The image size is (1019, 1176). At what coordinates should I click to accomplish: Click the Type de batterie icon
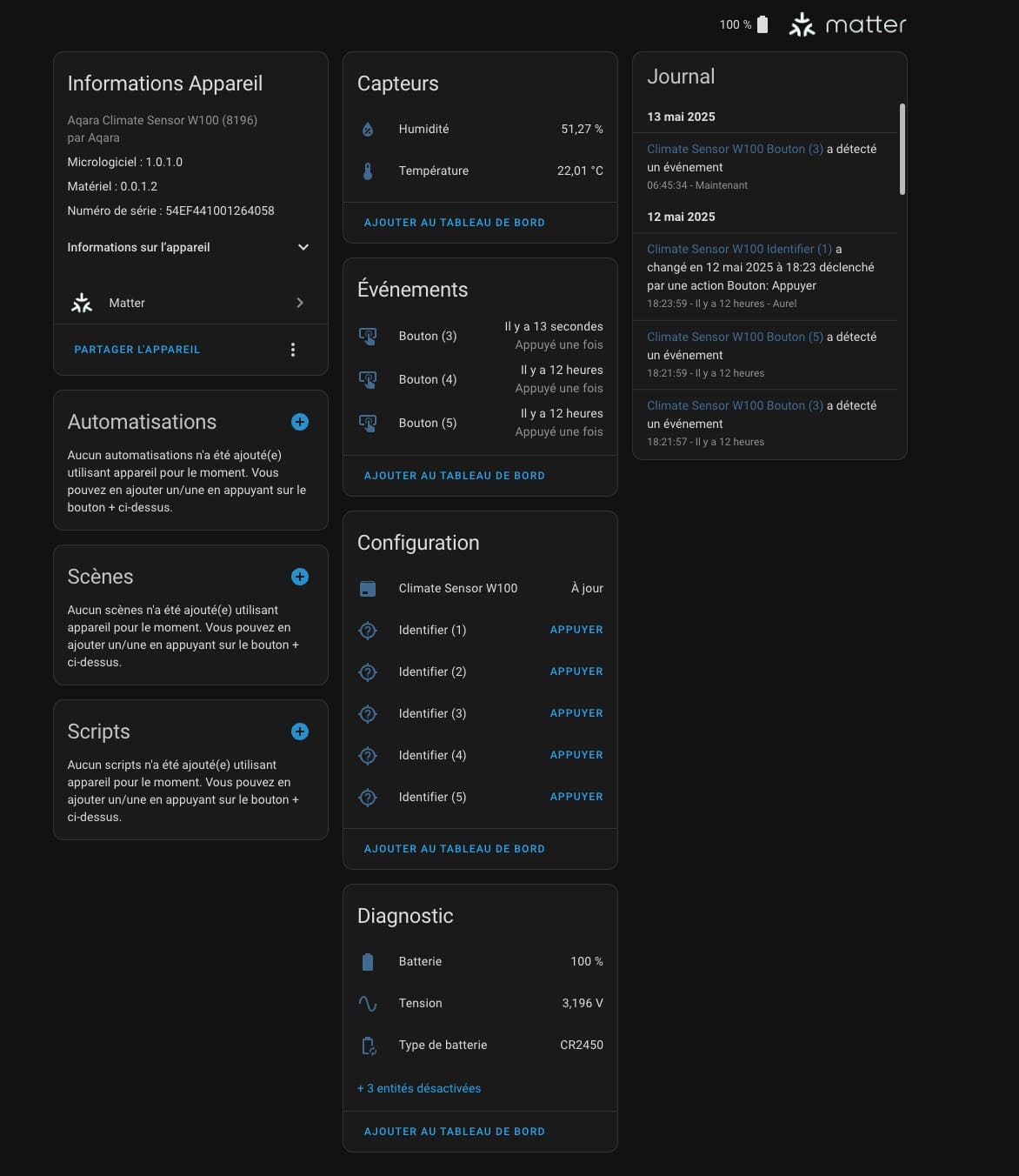(368, 1045)
